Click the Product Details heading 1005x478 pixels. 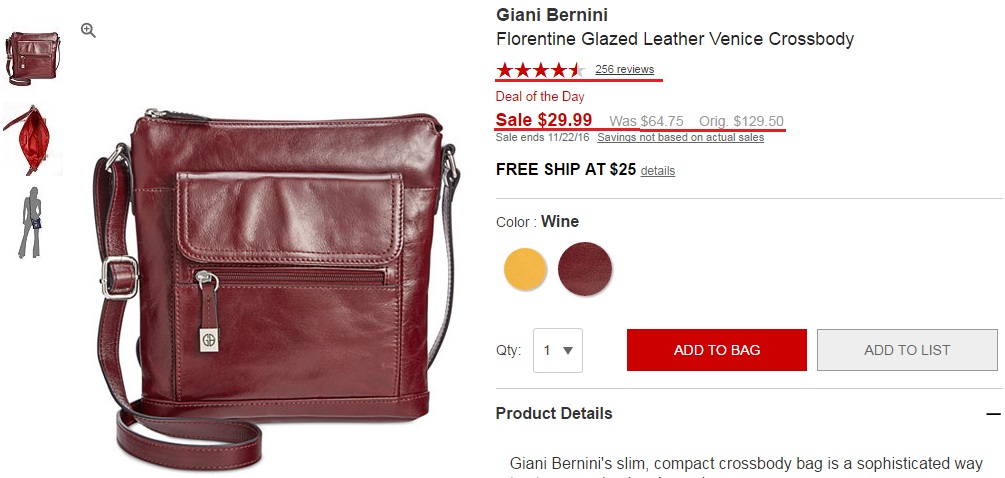coord(554,414)
